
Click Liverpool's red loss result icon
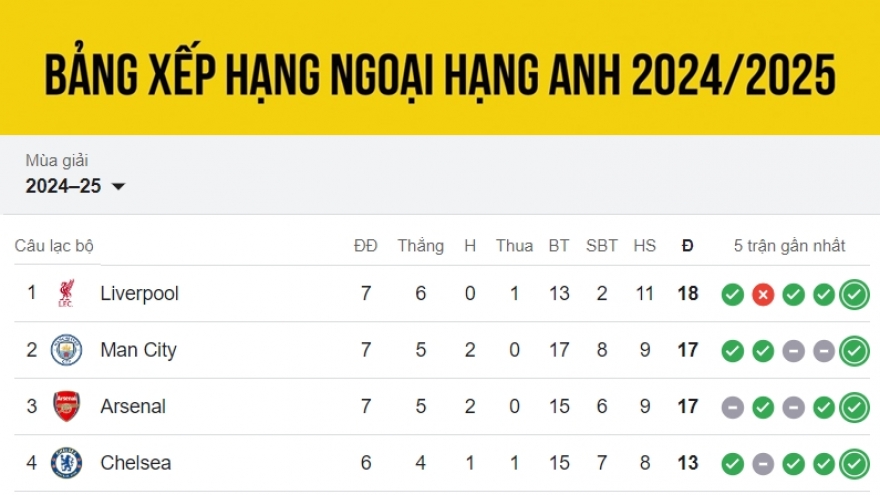click(x=763, y=295)
